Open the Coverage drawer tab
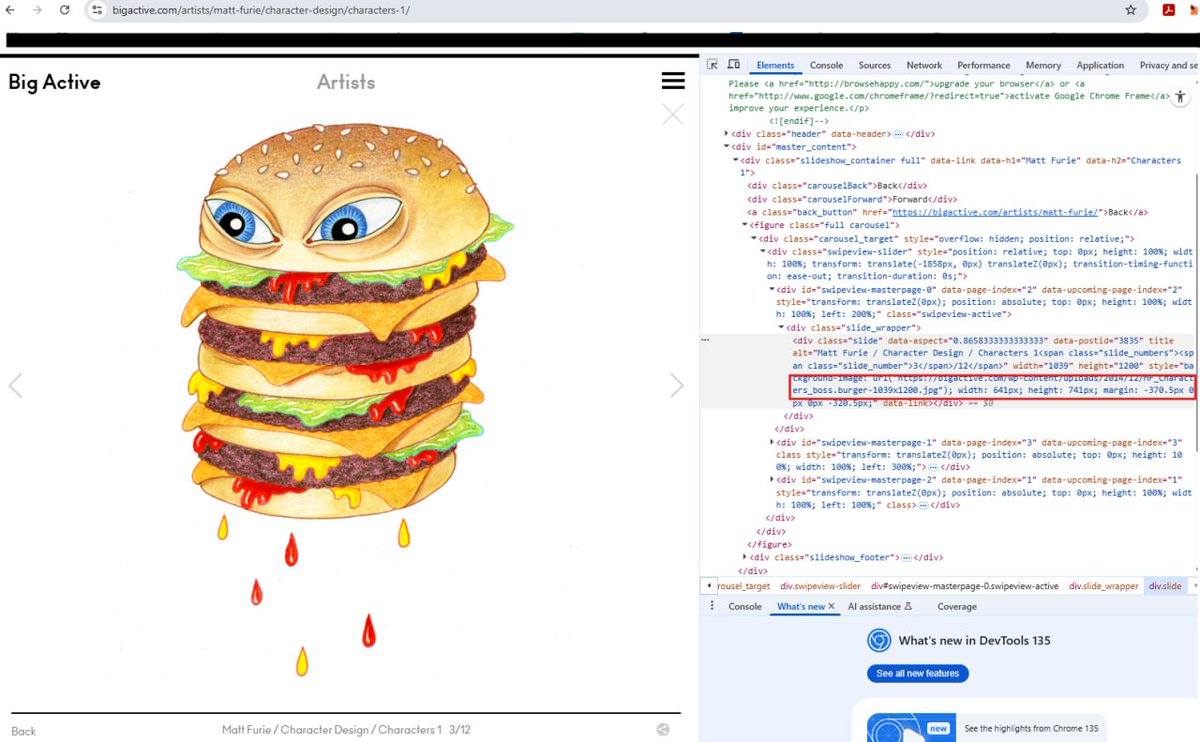 pyautogui.click(x=957, y=606)
